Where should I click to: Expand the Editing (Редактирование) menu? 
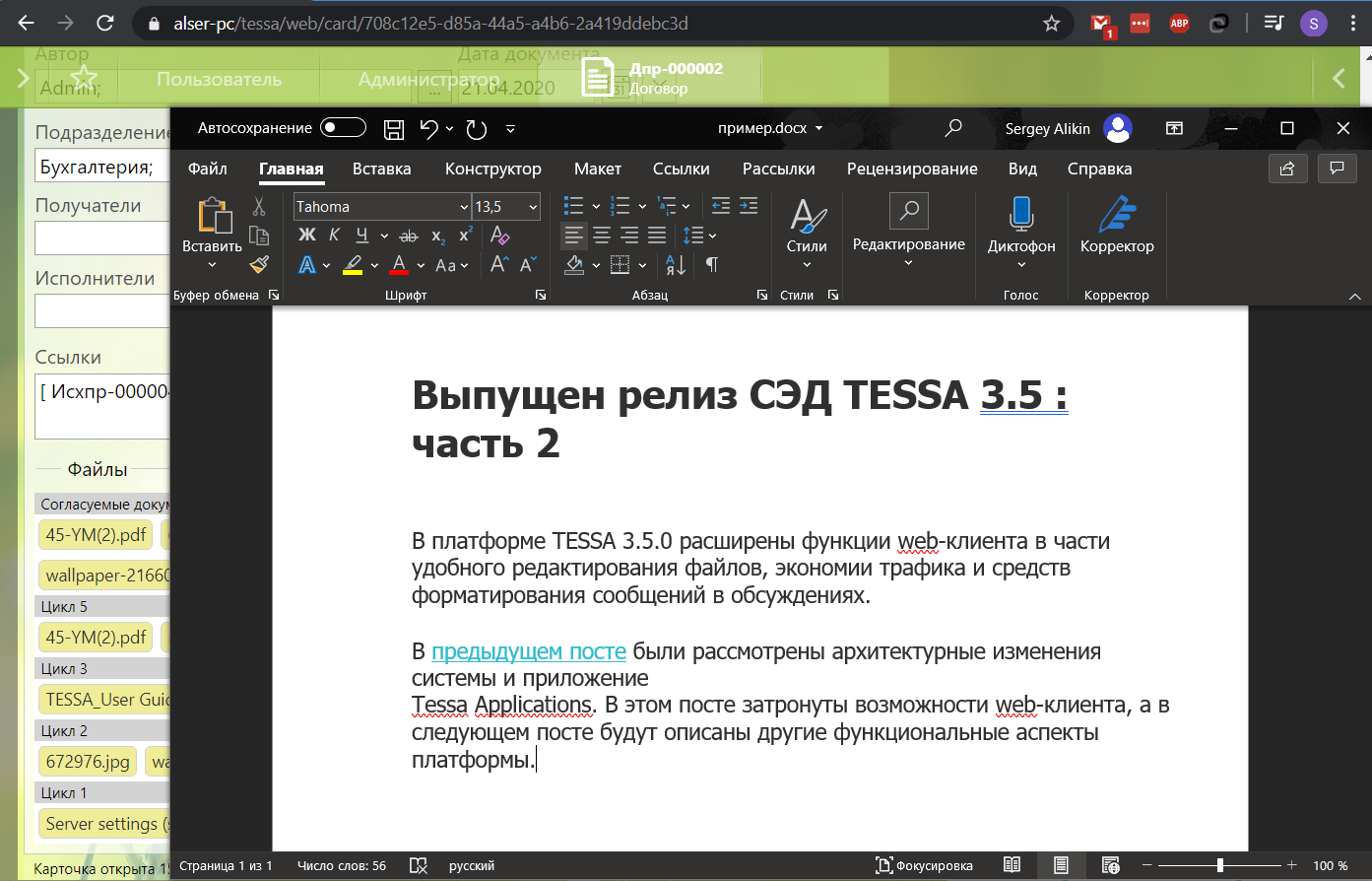(908, 231)
